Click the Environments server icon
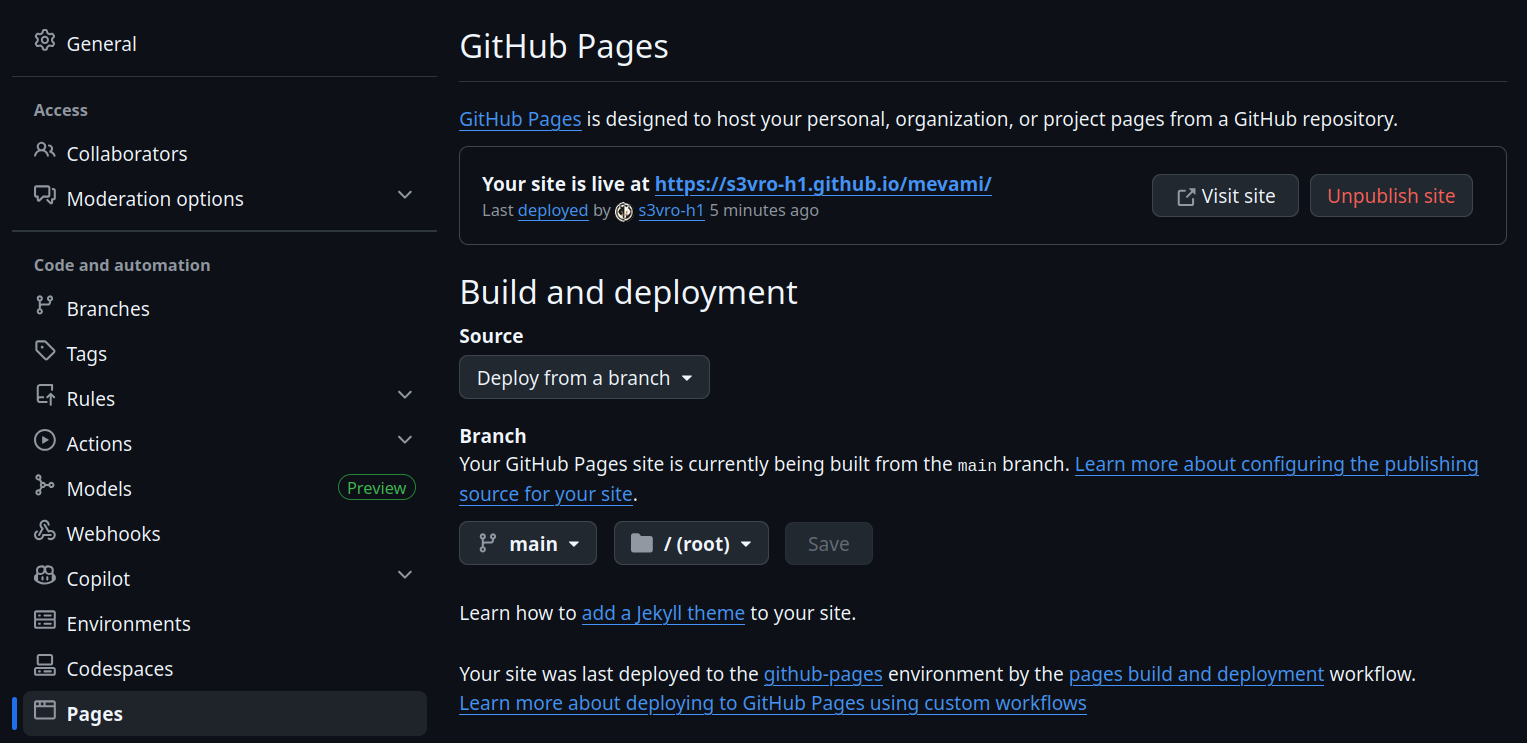The image size is (1527, 743). [44, 621]
